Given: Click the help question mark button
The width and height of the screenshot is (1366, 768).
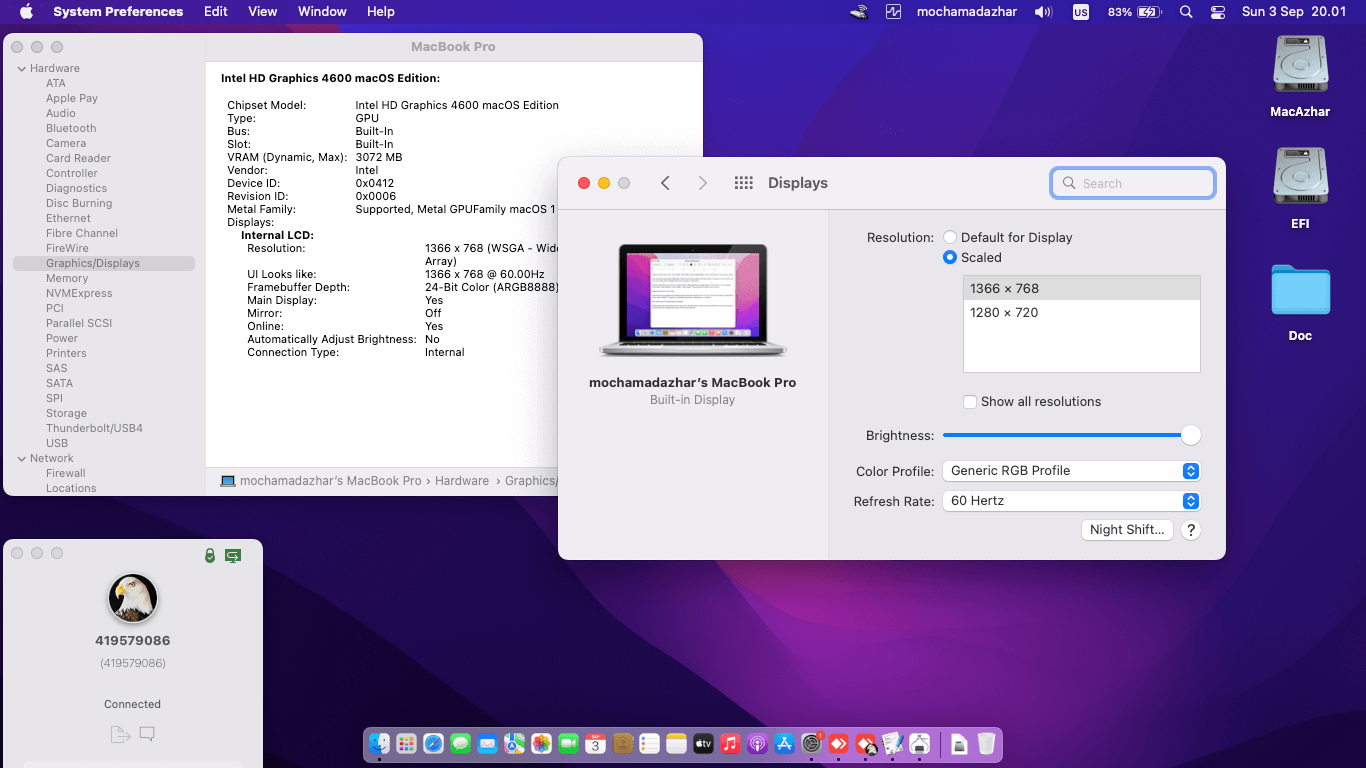Looking at the screenshot, I should (x=1190, y=531).
